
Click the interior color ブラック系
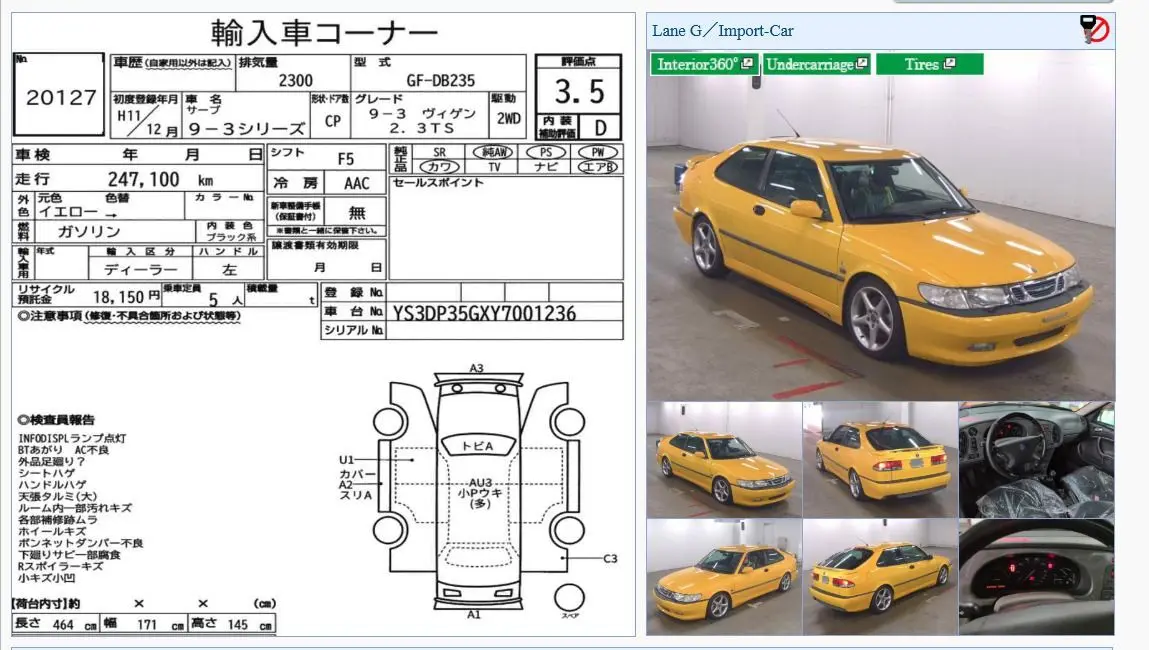pos(232,237)
